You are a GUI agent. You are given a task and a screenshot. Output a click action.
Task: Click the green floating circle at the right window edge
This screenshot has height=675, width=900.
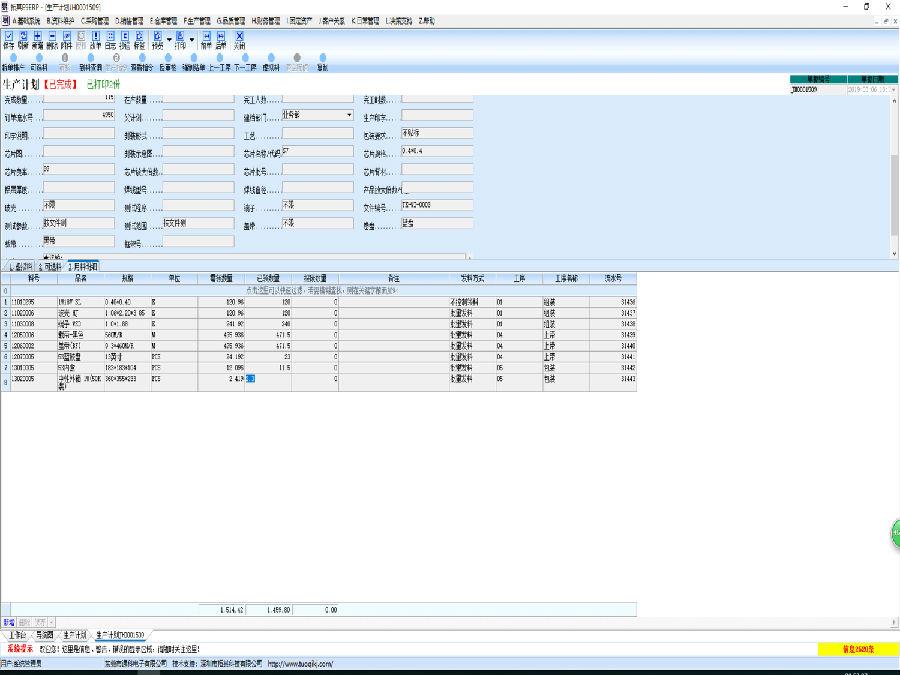895,533
